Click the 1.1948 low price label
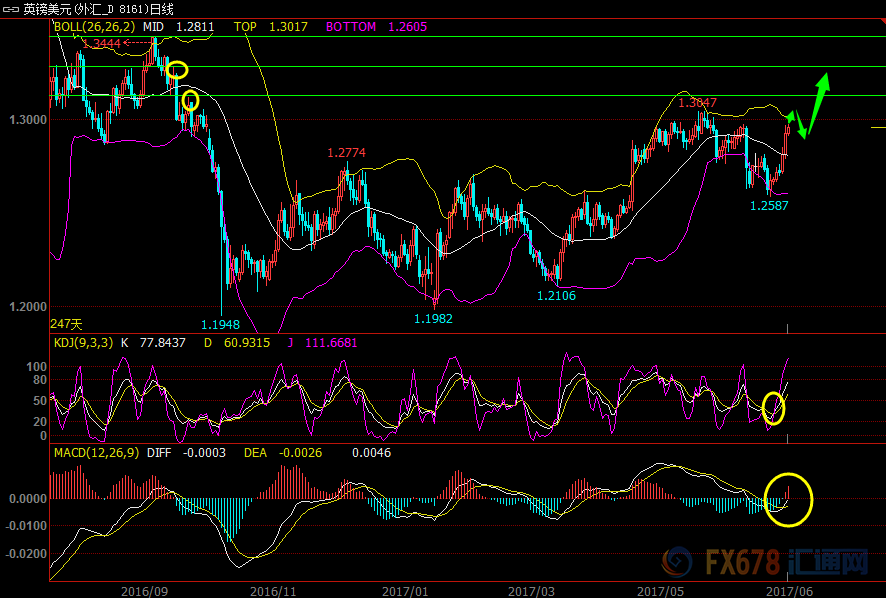Image resolution: width=886 pixels, height=598 pixels. (x=220, y=324)
